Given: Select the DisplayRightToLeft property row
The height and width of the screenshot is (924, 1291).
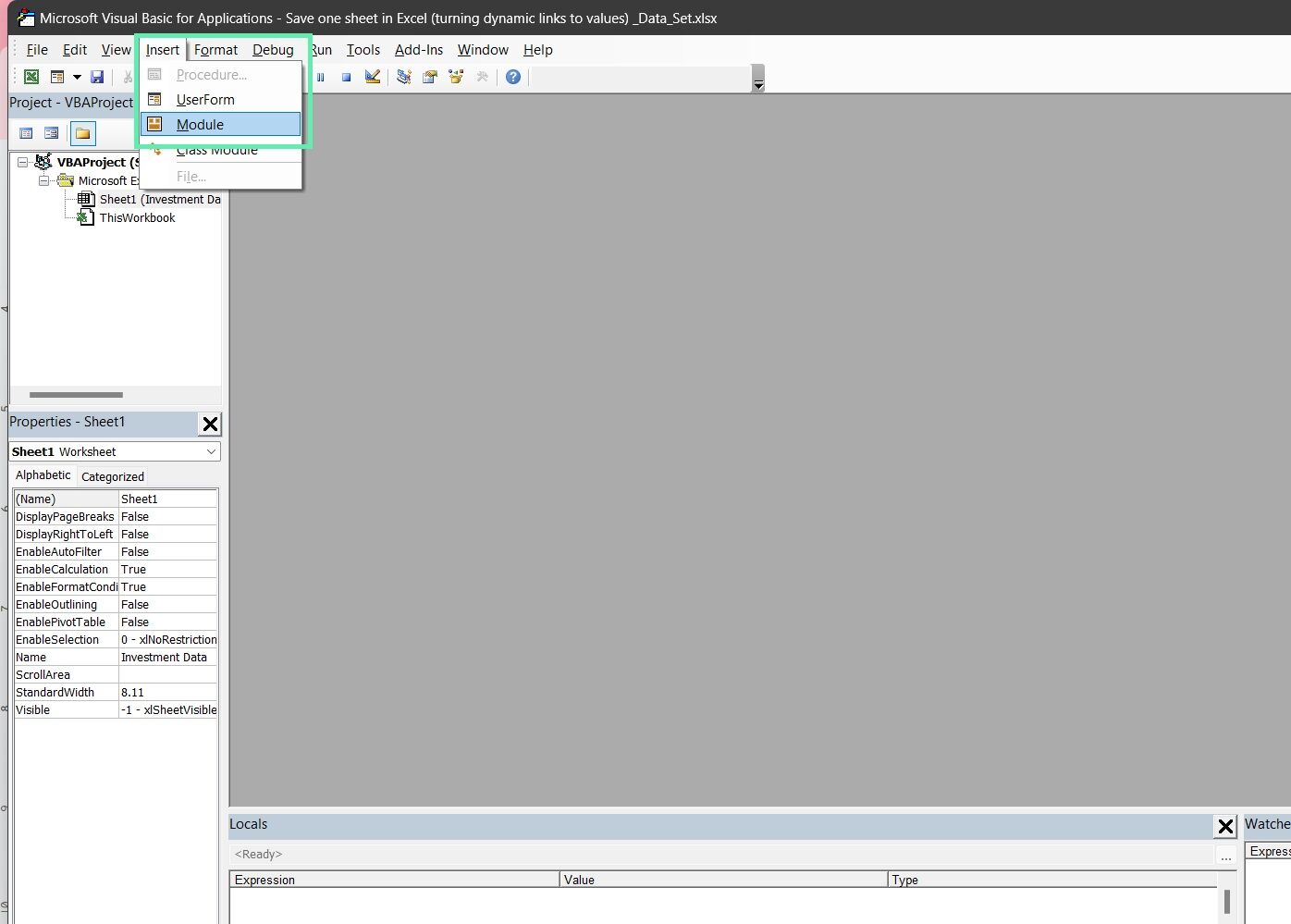Looking at the screenshot, I should click(116, 534).
